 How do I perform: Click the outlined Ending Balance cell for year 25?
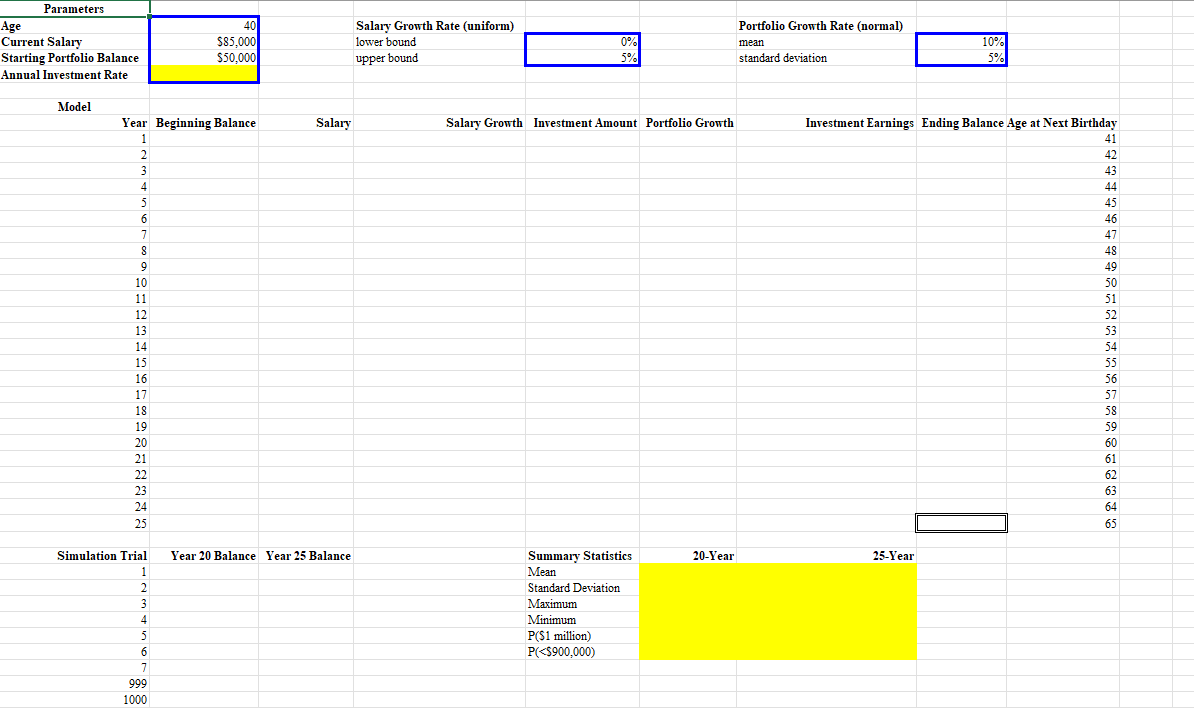tap(961, 522)
